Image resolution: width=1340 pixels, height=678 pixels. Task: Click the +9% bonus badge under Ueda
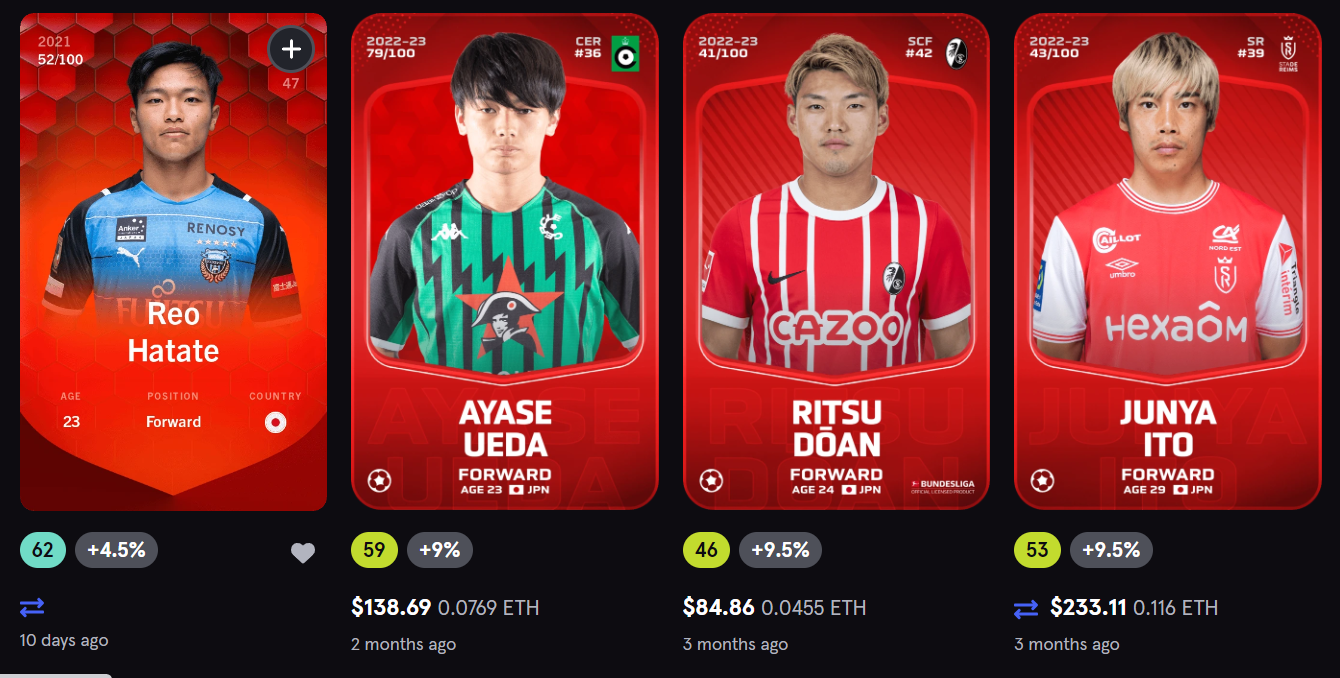[x=440, y=550]
